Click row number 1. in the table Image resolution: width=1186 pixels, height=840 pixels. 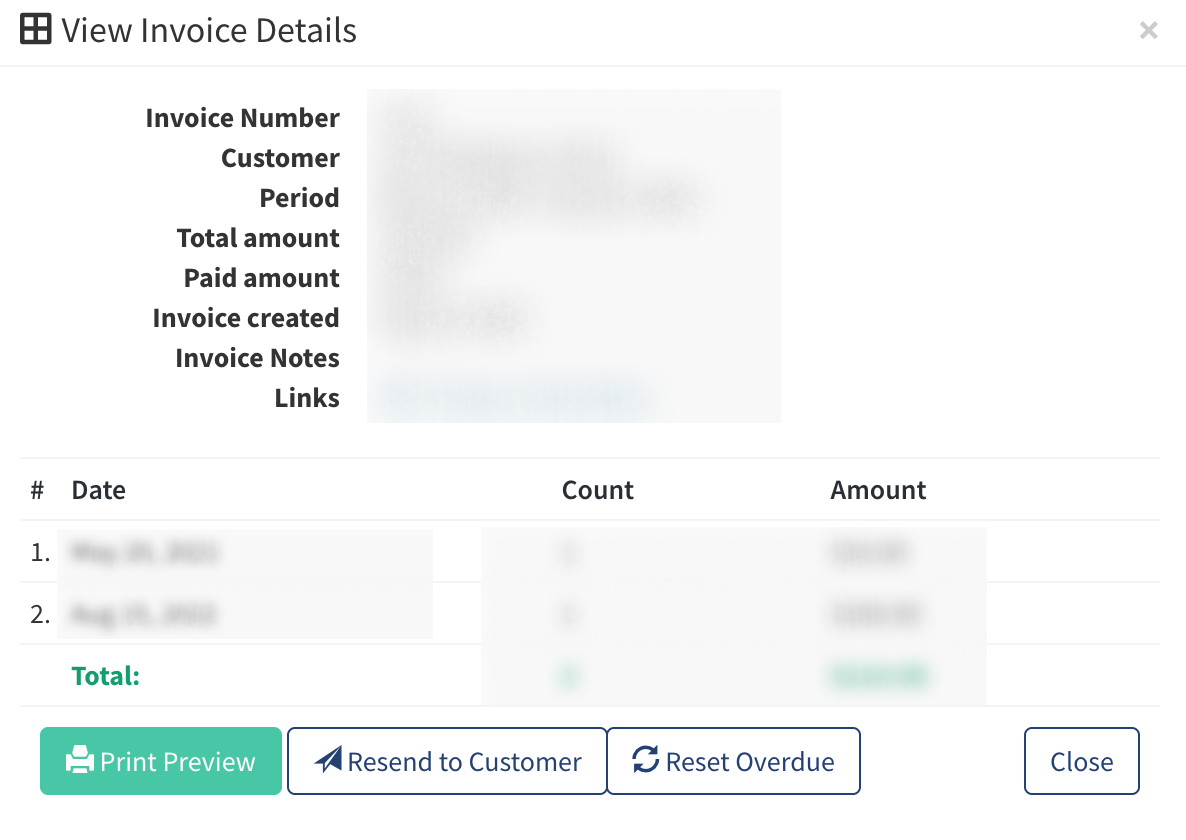click(x=40, y=553)
